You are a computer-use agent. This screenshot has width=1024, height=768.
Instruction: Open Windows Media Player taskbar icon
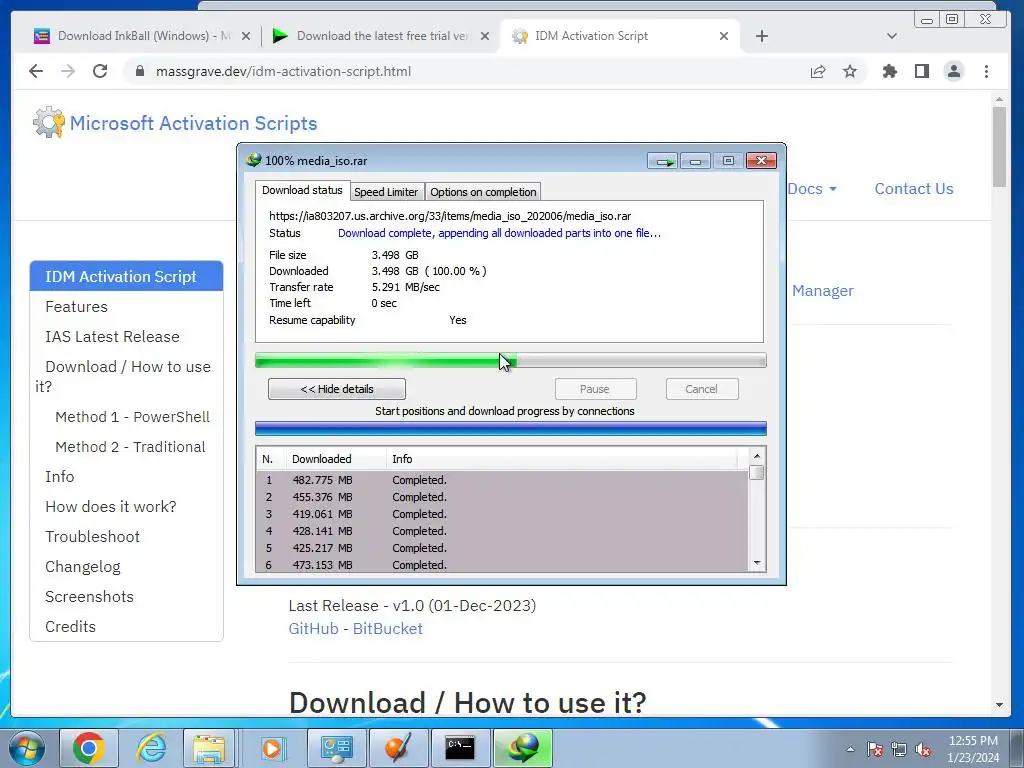tap(272, 748)
